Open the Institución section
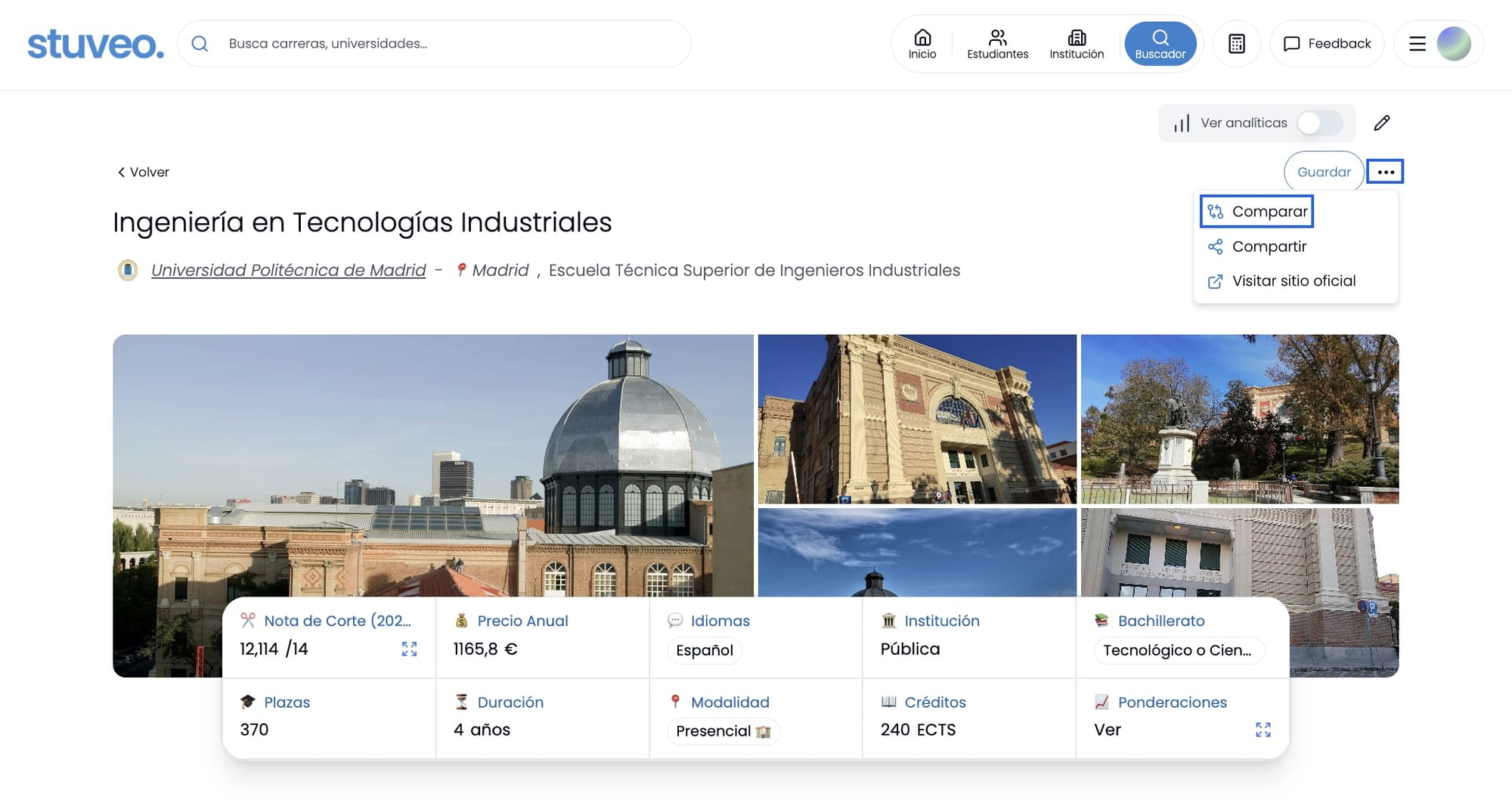The width and height of the screenshot is (1512, 812). [1077, 44]
